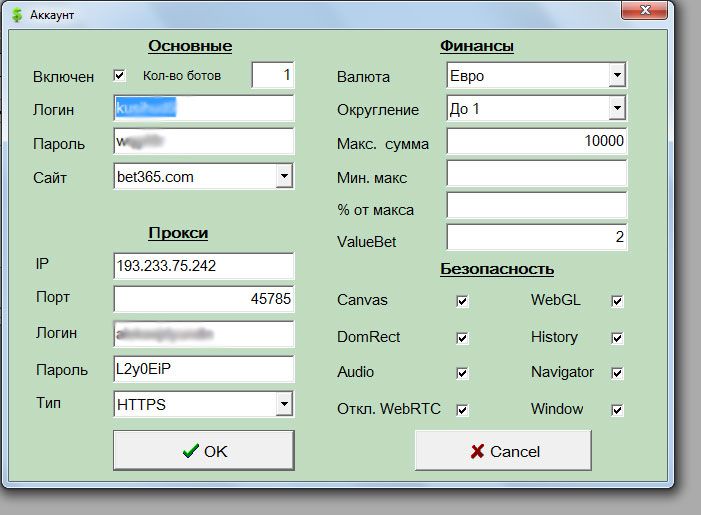
Task: Toggle the Откл. WebRTC checkbox
Action: [462, 410]
